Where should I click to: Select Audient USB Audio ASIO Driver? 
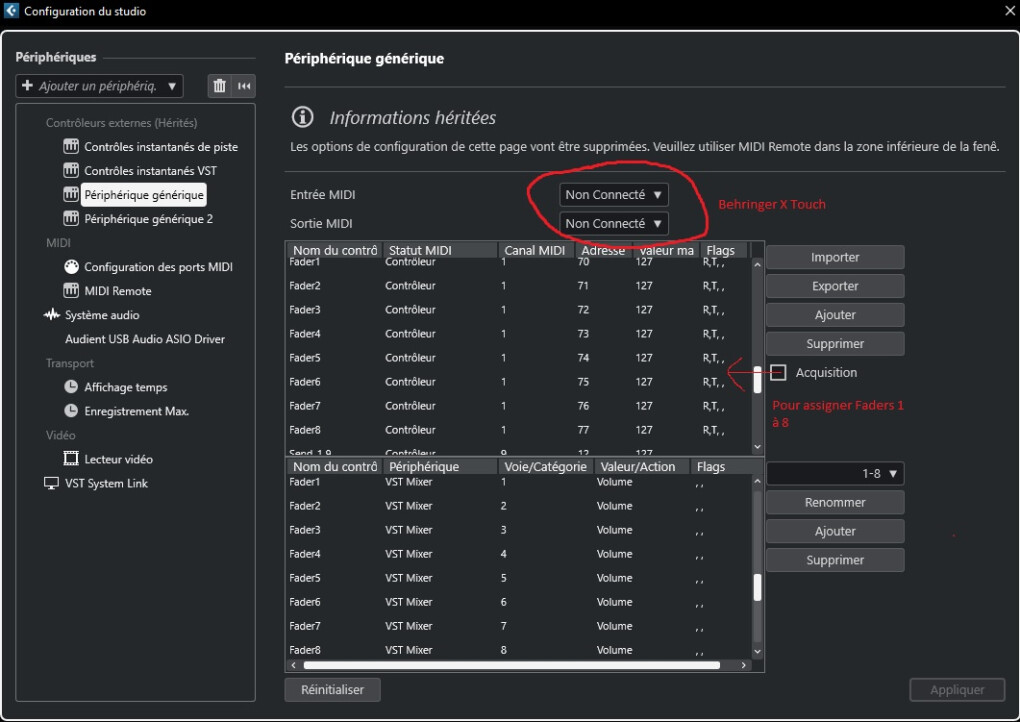145,339
